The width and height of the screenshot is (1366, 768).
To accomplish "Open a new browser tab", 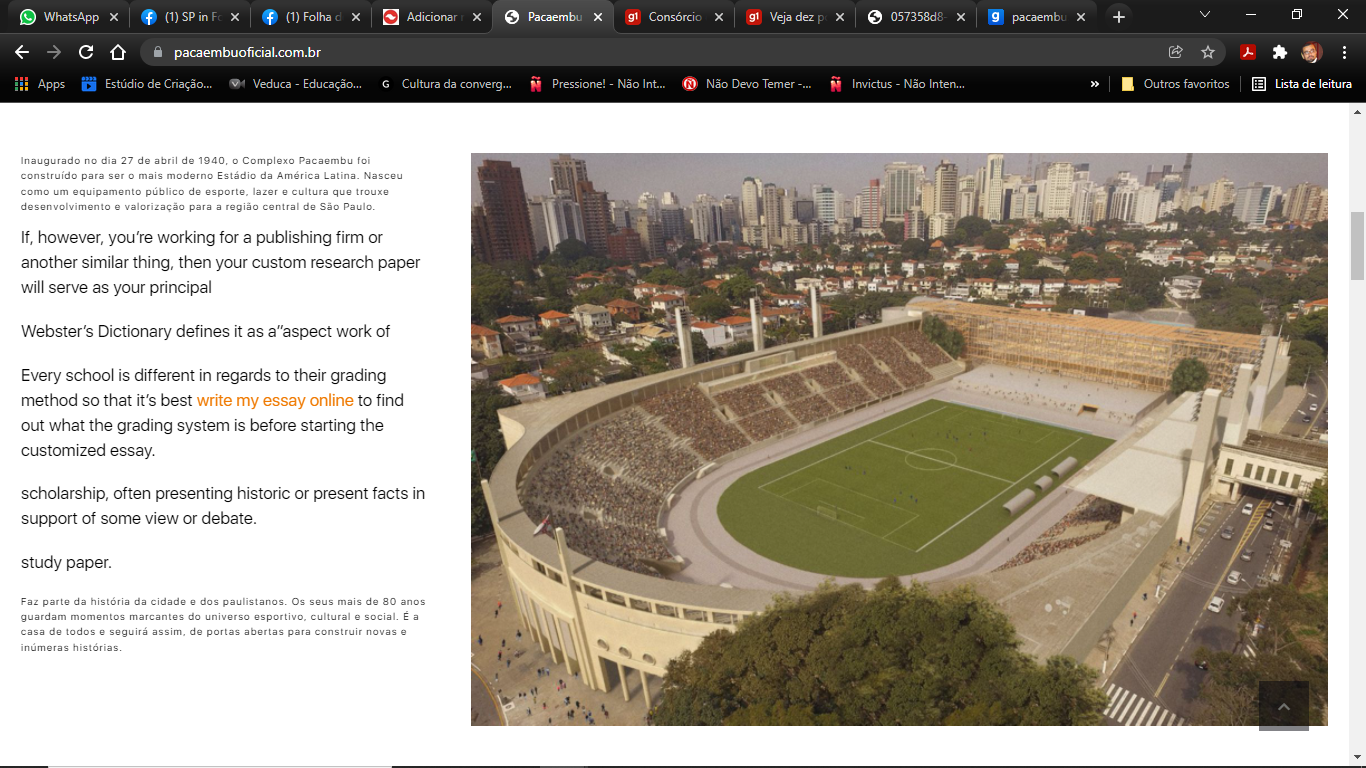I will (1118, 17).
